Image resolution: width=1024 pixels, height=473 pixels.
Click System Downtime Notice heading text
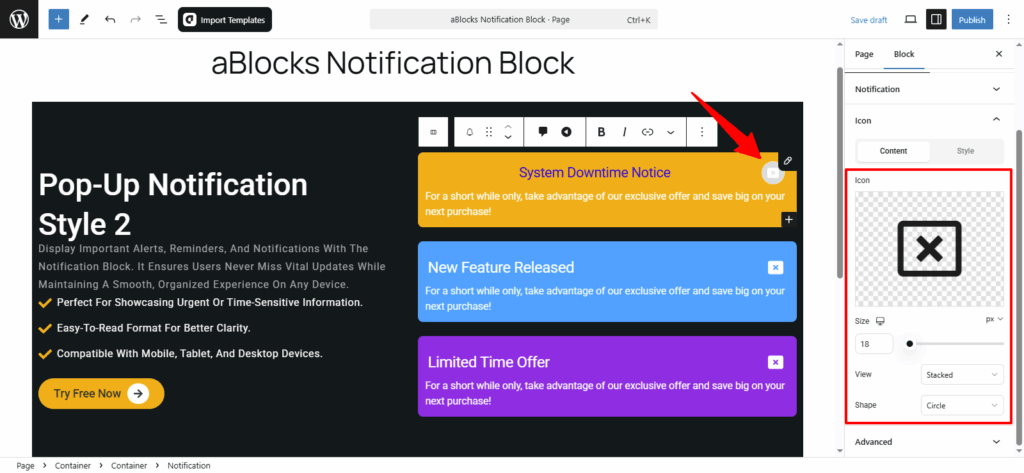click(x=594, y=172)
